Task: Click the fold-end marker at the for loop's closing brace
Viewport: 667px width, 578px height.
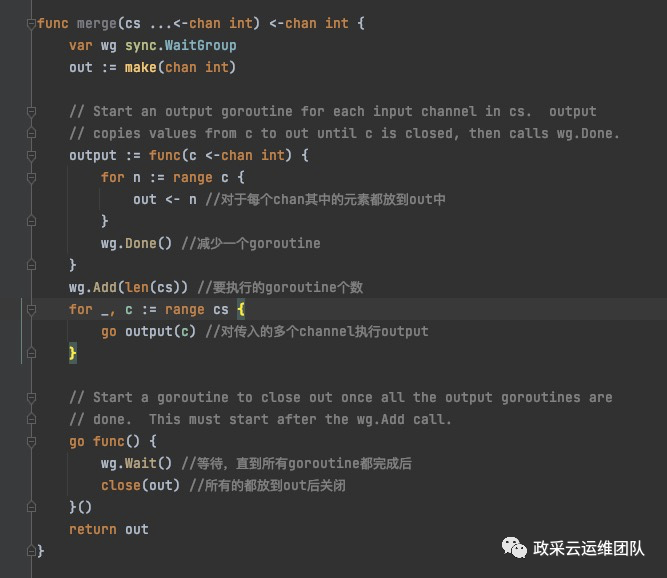Action: tap(31, 353)
